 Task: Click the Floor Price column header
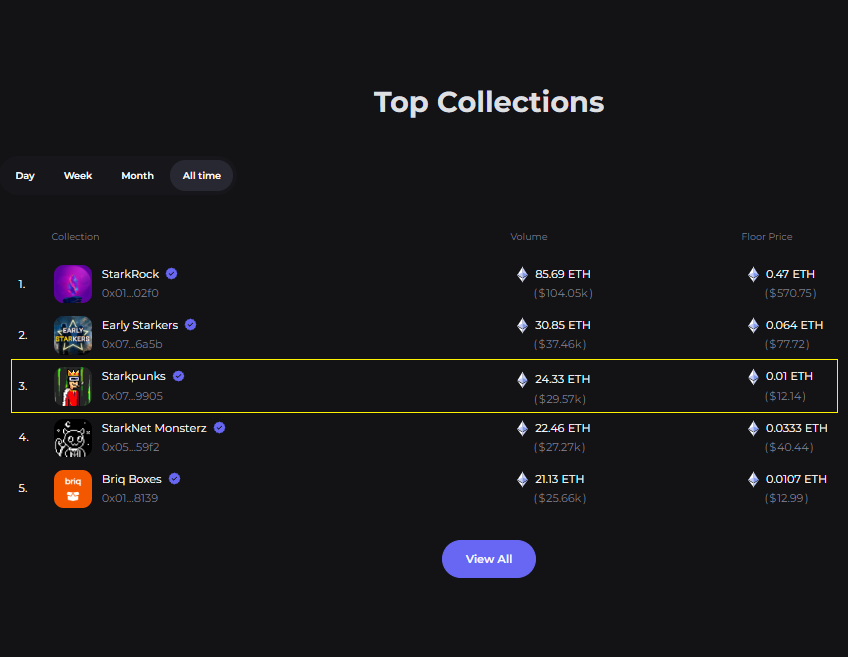click(x=767, y=237)
